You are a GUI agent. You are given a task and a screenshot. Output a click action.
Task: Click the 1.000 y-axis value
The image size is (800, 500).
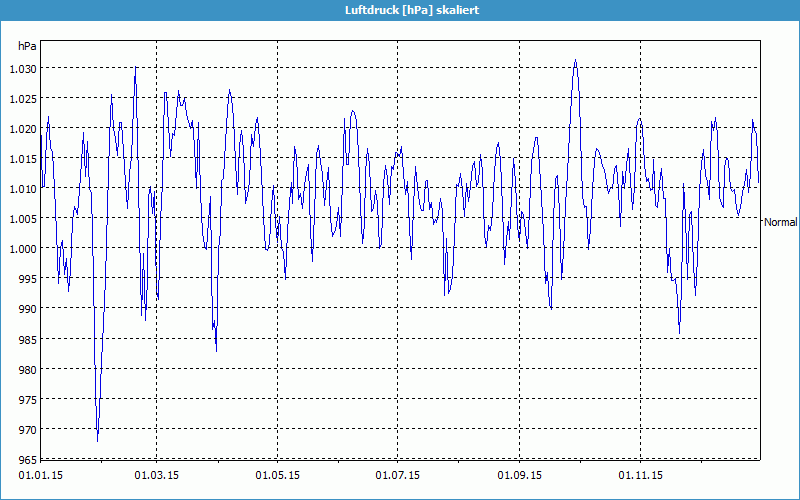[x=22, y=248]
